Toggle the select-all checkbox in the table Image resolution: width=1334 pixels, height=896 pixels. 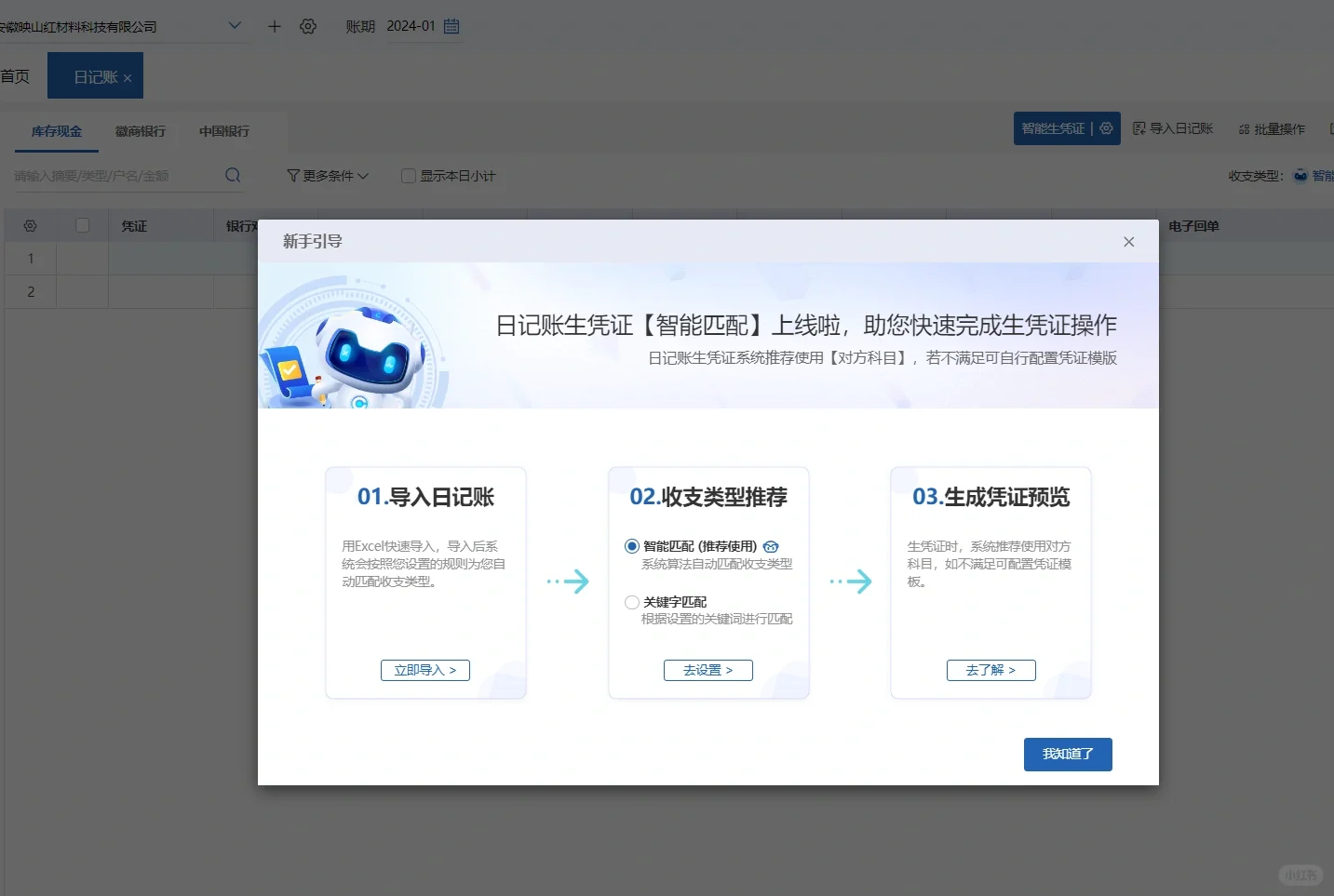pos(82,225)
